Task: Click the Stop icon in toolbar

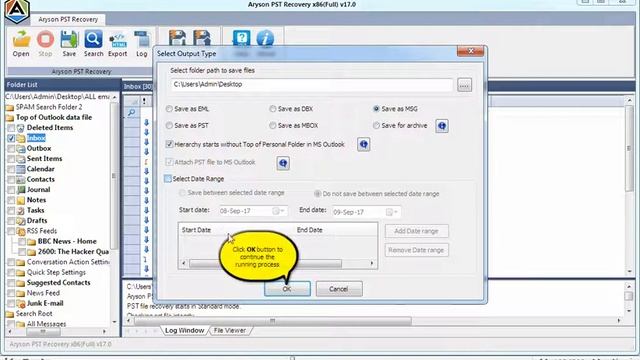Action: tap(45, 40)
